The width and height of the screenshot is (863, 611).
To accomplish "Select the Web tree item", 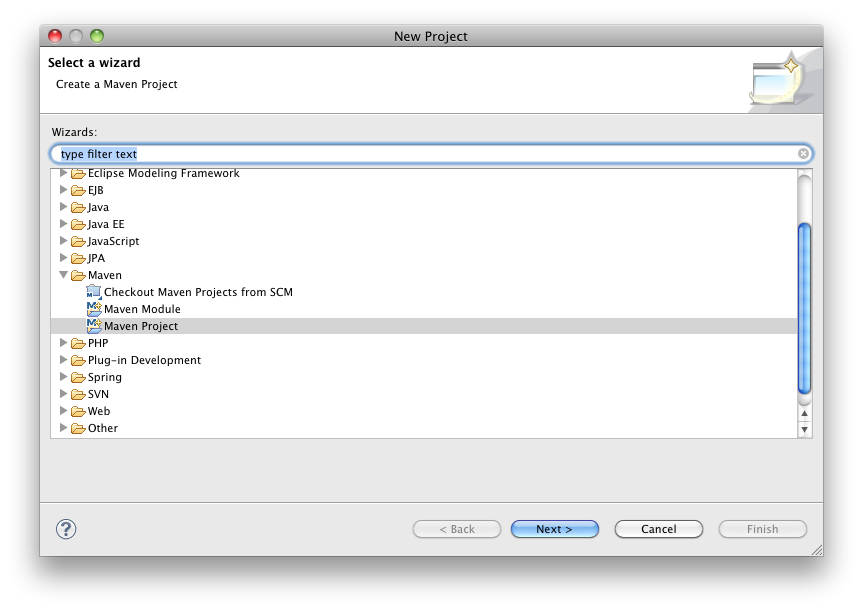I will point(99,411).
